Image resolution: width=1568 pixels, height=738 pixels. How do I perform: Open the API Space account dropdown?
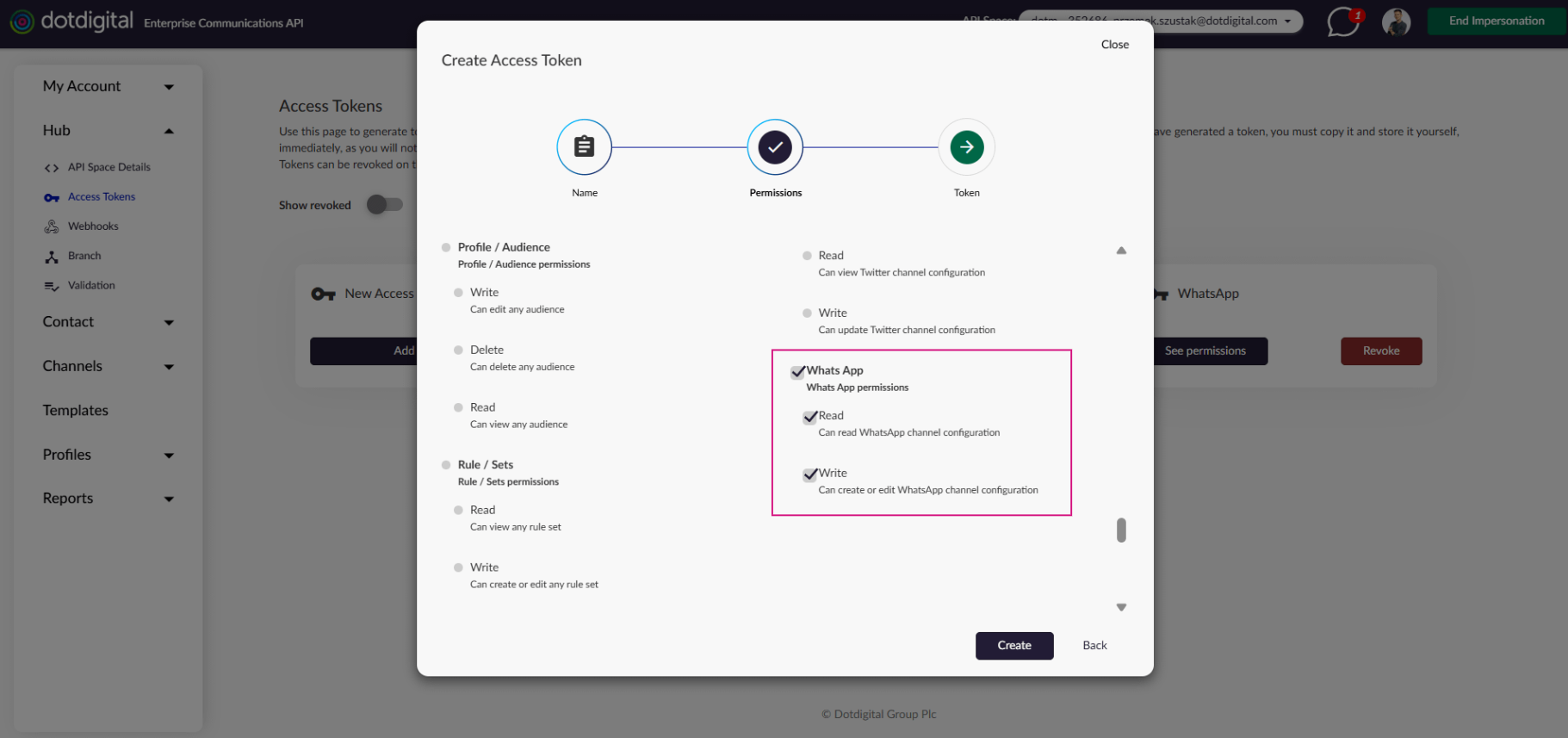click(x=1161, y=21)
